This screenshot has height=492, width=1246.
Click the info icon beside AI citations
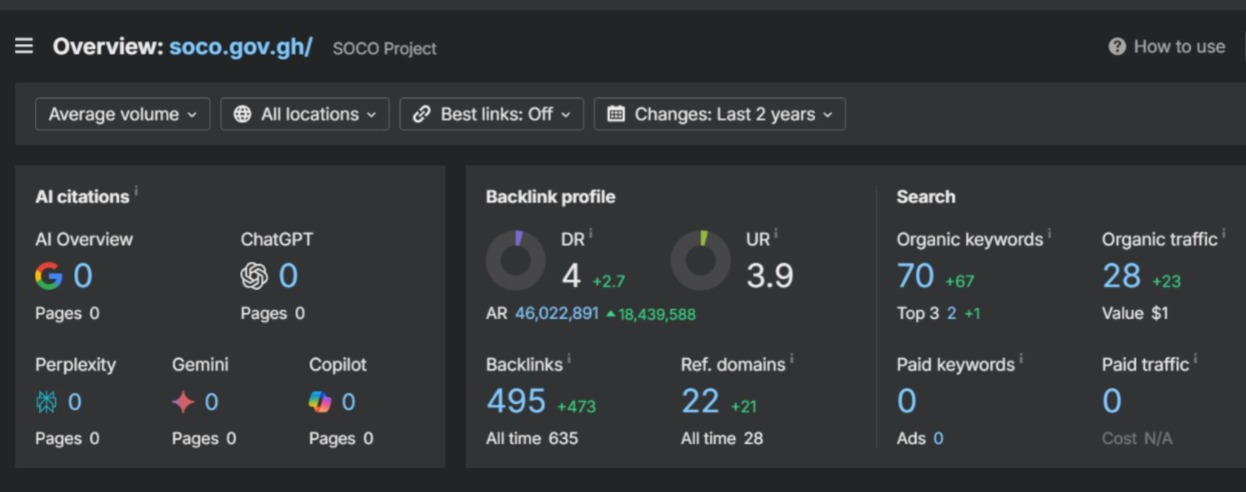click(x=136, y=192)
